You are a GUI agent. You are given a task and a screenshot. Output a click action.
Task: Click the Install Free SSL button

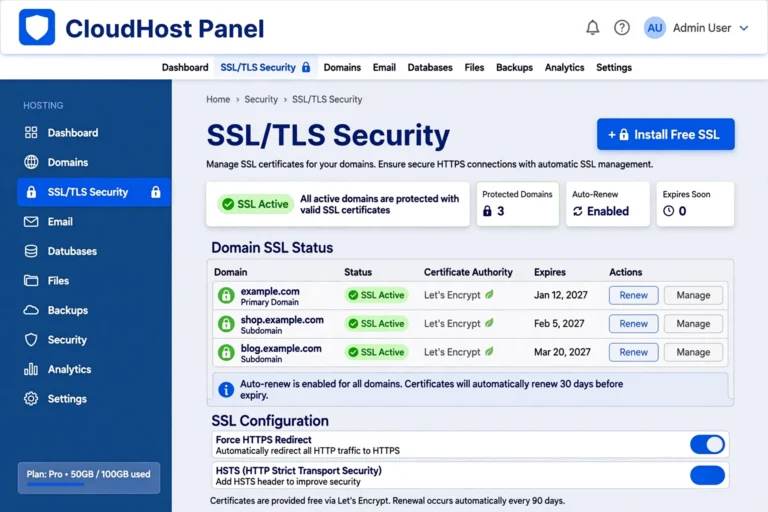point(665,134)
